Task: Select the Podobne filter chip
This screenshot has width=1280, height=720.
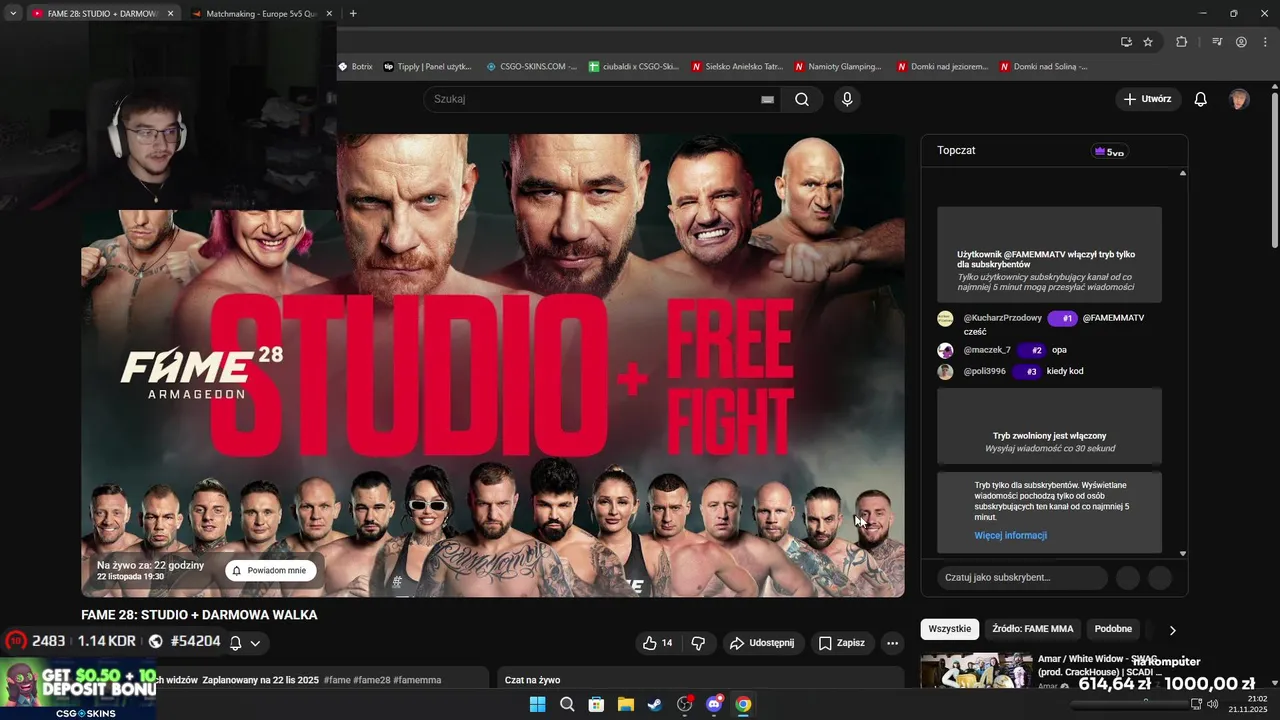Action: (x=1114, y=629)
